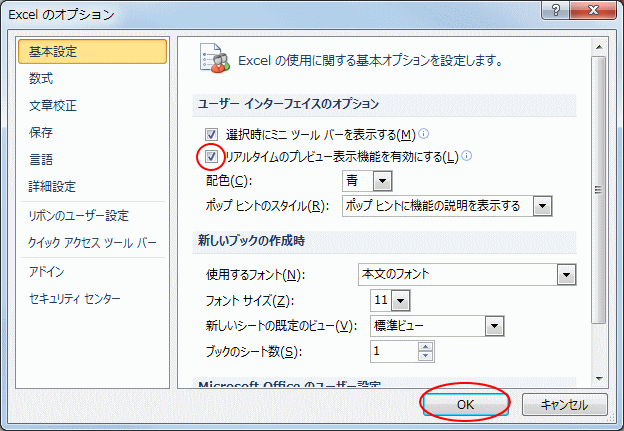Click the vertical scrollbar thumb
Image resolution: width=624 pixels, height=431 pixels.
(x=599, y=190)
